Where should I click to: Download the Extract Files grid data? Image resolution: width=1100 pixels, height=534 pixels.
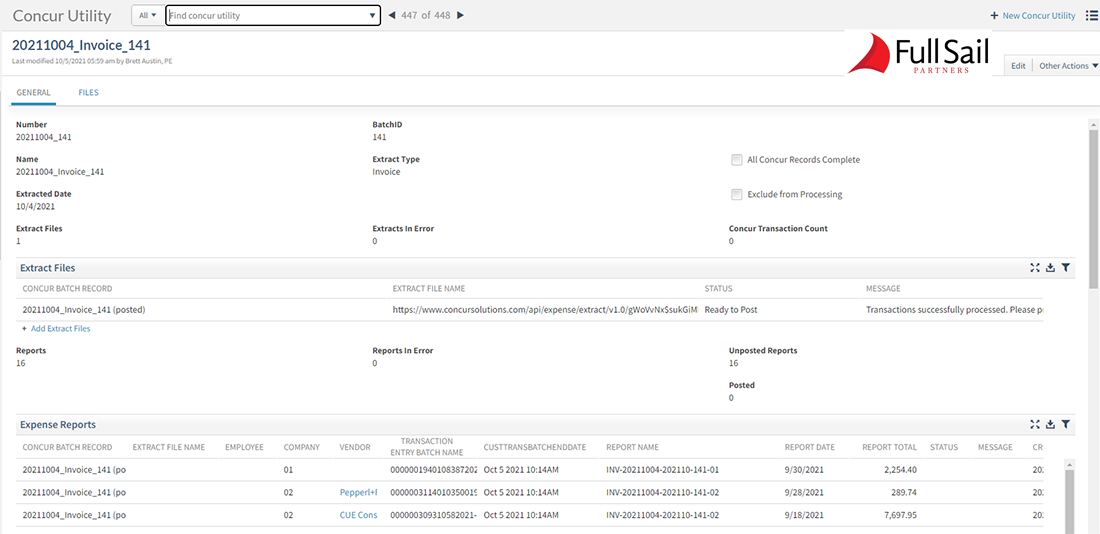(1050, 267)
